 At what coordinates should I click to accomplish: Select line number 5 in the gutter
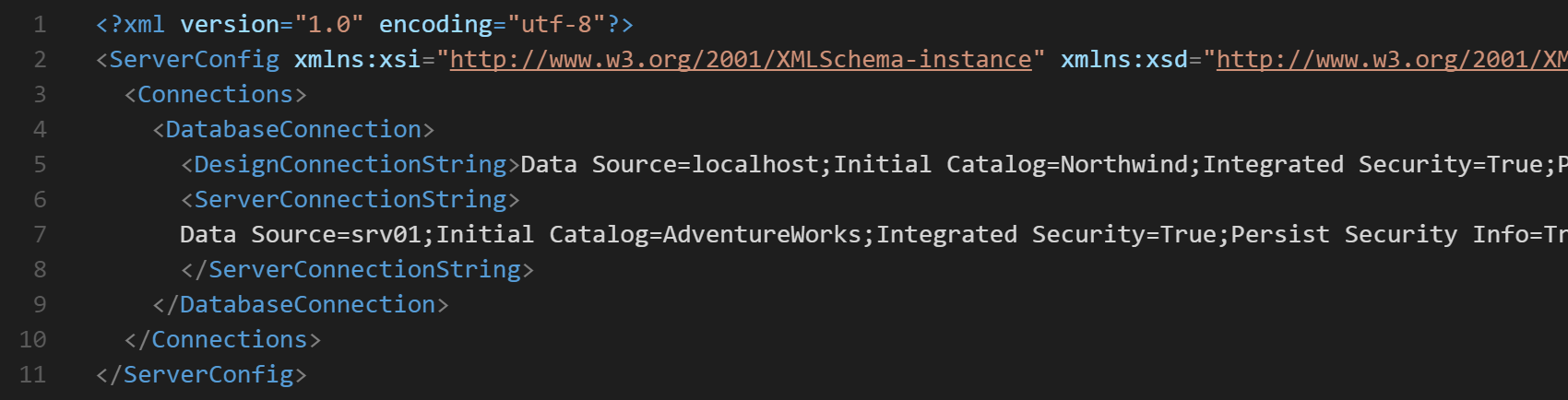click(x=40, y=165)
